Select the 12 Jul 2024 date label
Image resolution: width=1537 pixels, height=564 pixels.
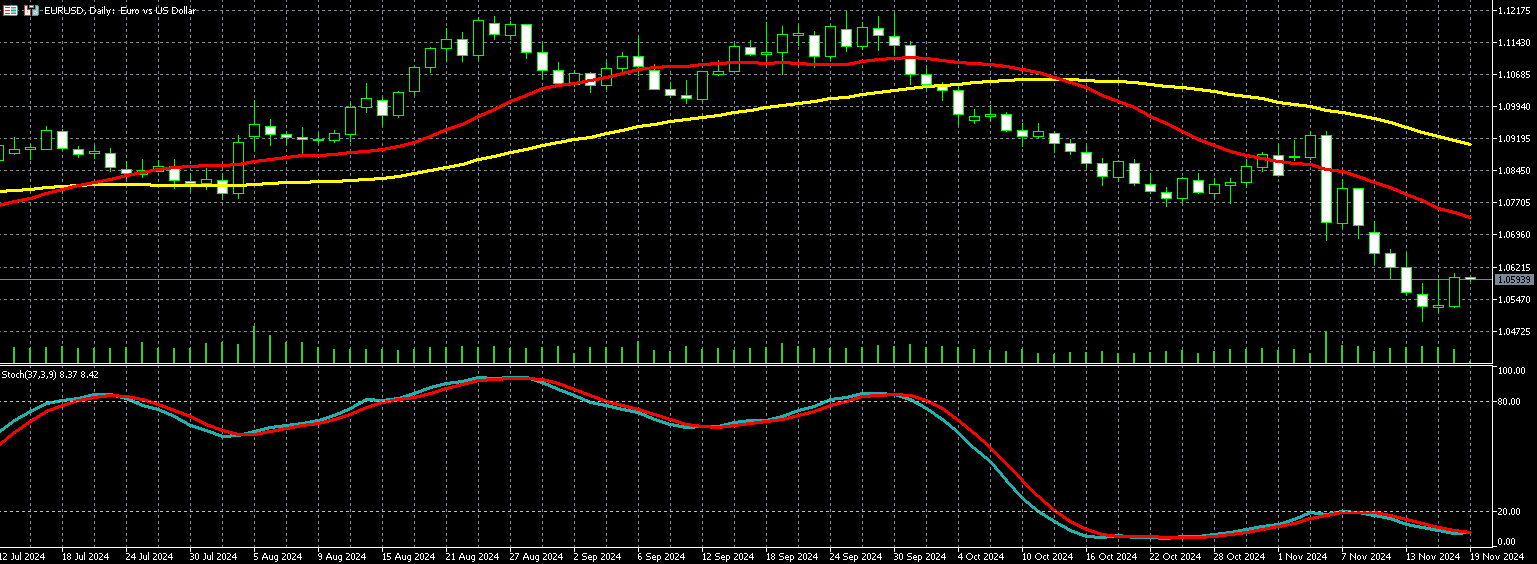[x=24, y=556]
